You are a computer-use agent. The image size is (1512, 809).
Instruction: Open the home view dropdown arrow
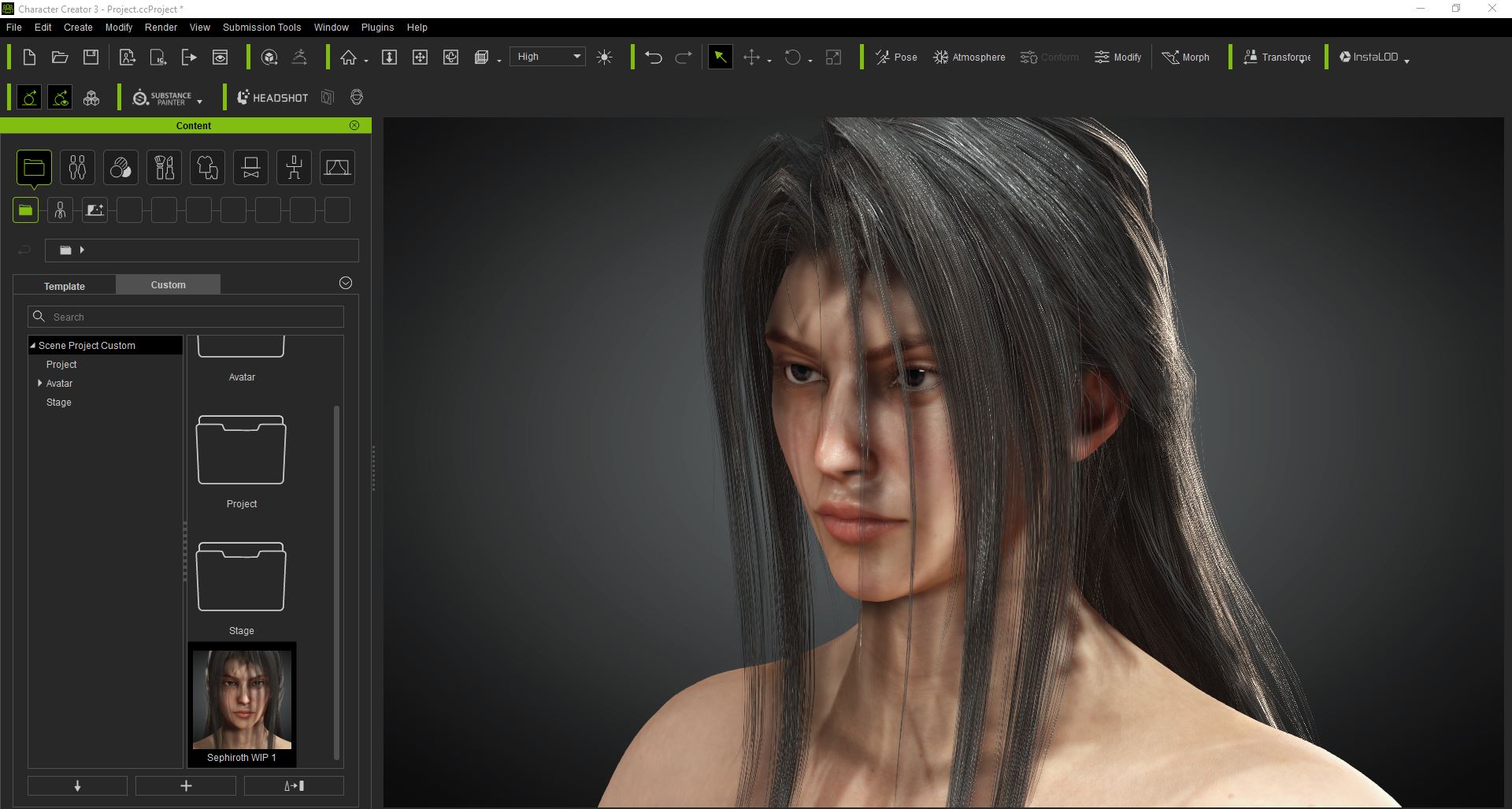[x=366, y=61]
